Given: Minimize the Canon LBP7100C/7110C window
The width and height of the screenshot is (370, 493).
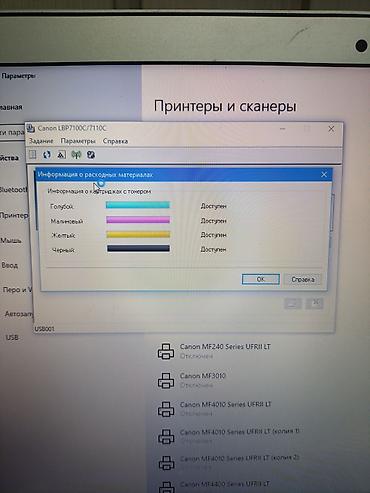Looking at the screenshot, I should tap(282, 129).
